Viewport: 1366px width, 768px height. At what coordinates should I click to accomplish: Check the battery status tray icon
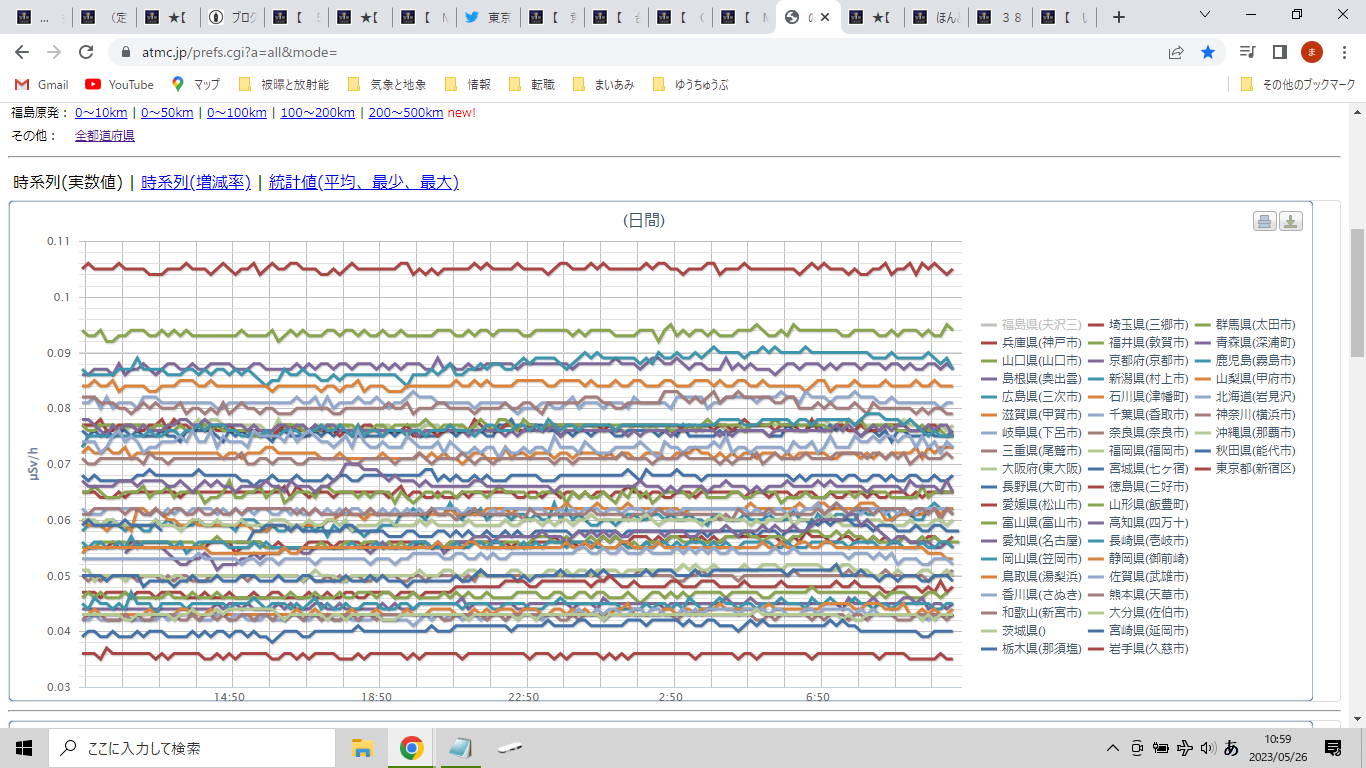pos(1161,747)
